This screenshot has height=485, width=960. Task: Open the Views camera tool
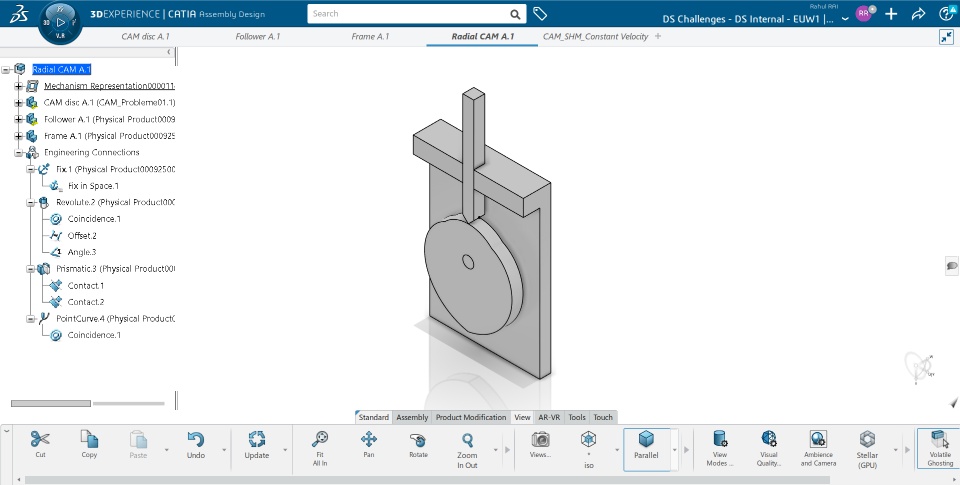[x=540, y=444]
